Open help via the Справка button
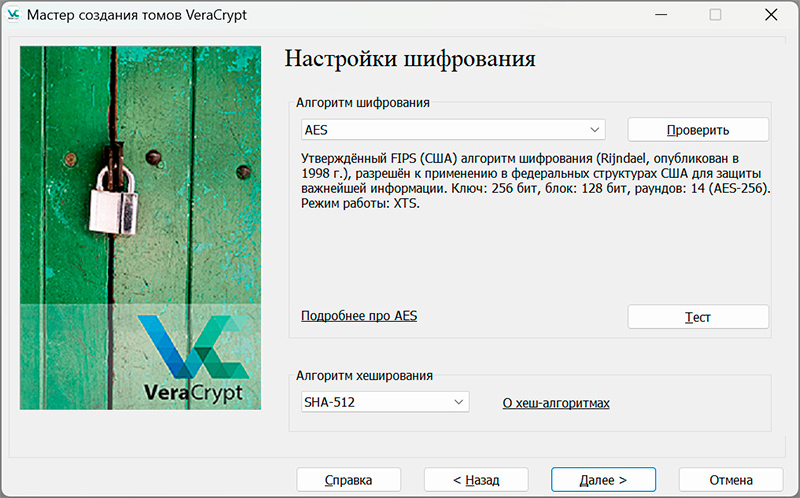The image size is (800, 498). pyautogui.click(x=348, y=480)
